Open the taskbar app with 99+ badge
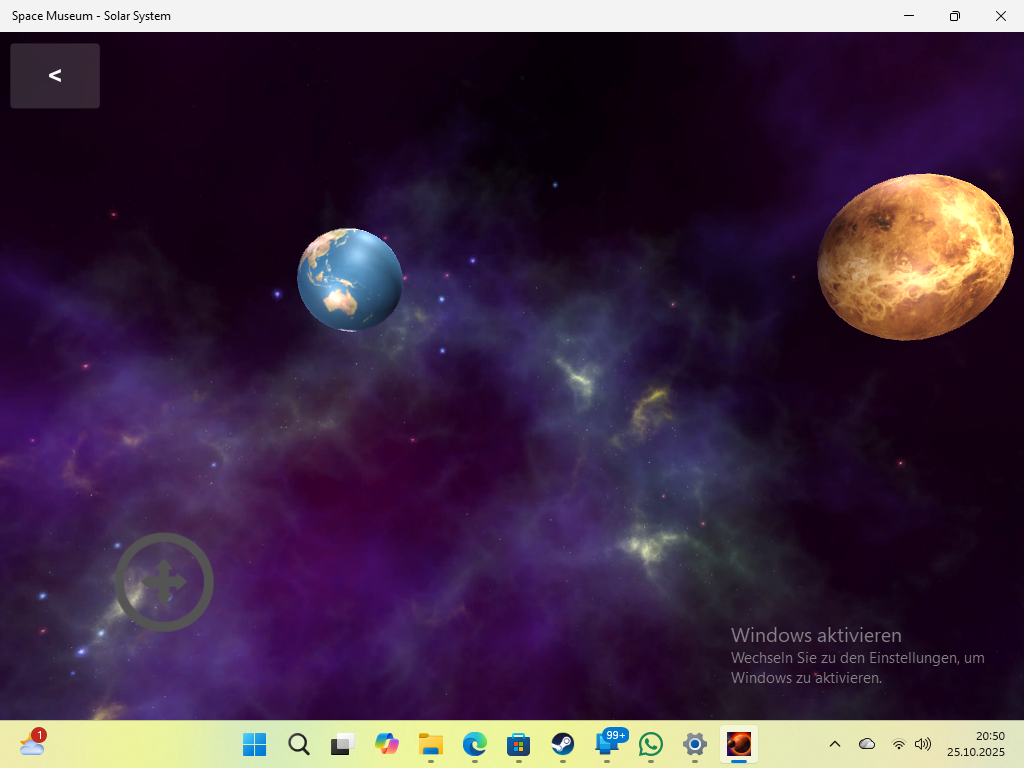This screenshot has width=1024, height=768. pyautogui.click(x=607, y=744)
